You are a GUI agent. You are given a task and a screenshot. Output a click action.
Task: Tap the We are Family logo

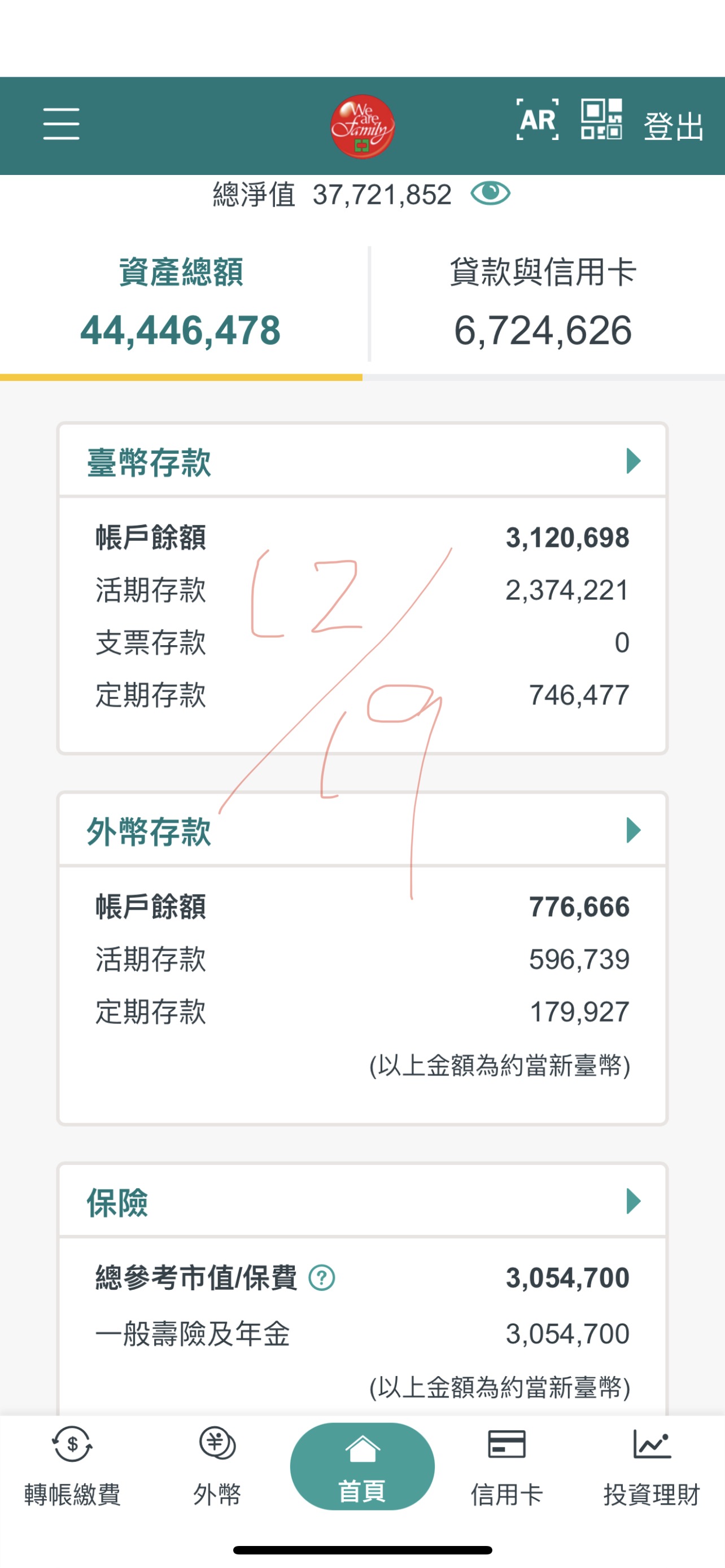coord(362,126)
